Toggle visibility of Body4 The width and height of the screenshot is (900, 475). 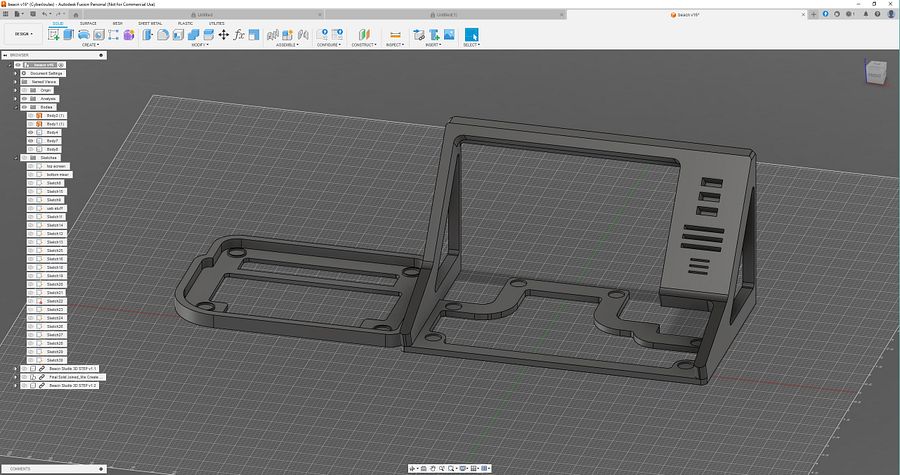(31, 133)
